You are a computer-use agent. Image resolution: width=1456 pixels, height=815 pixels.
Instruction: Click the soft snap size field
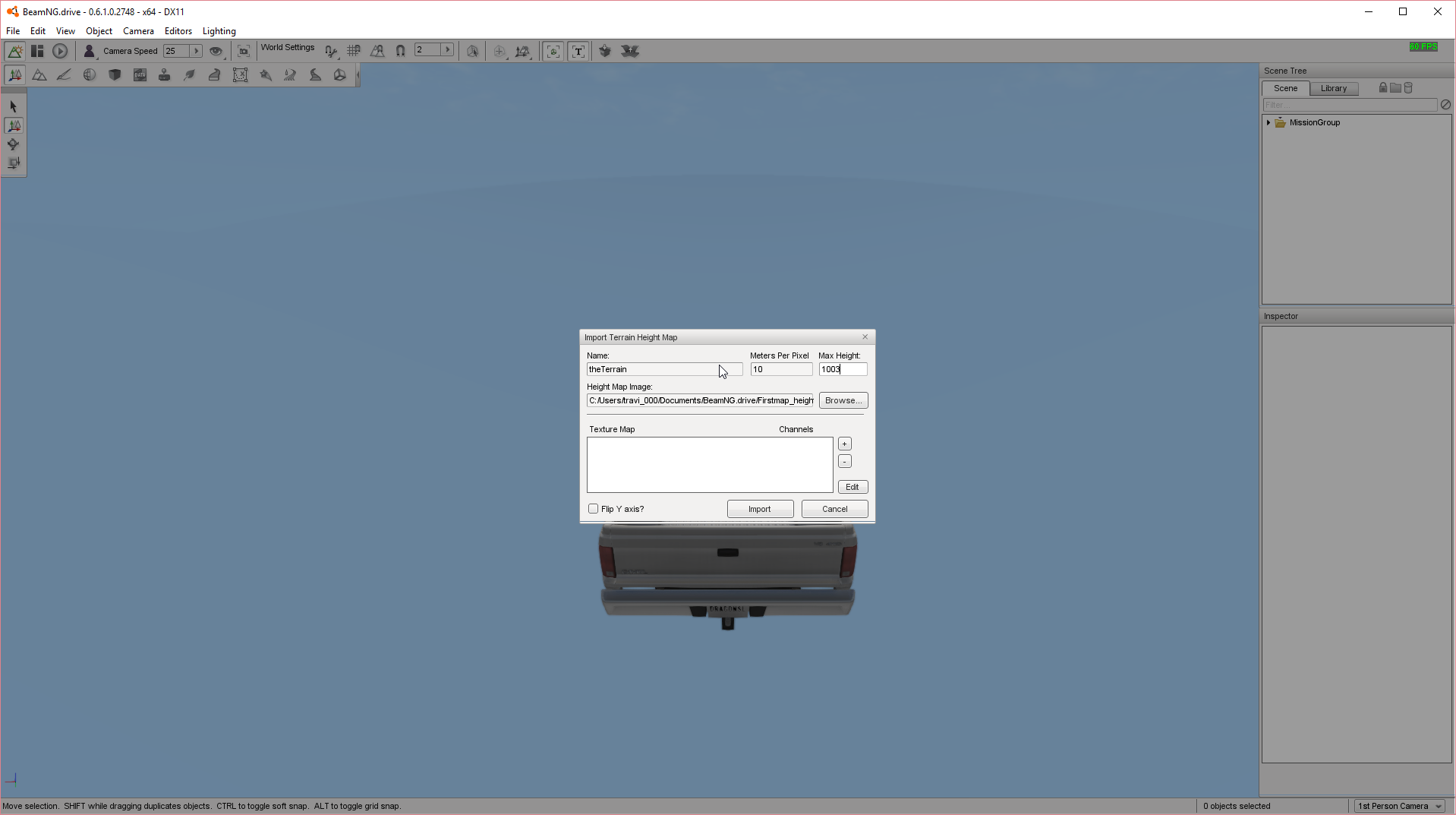coord(427,49)
